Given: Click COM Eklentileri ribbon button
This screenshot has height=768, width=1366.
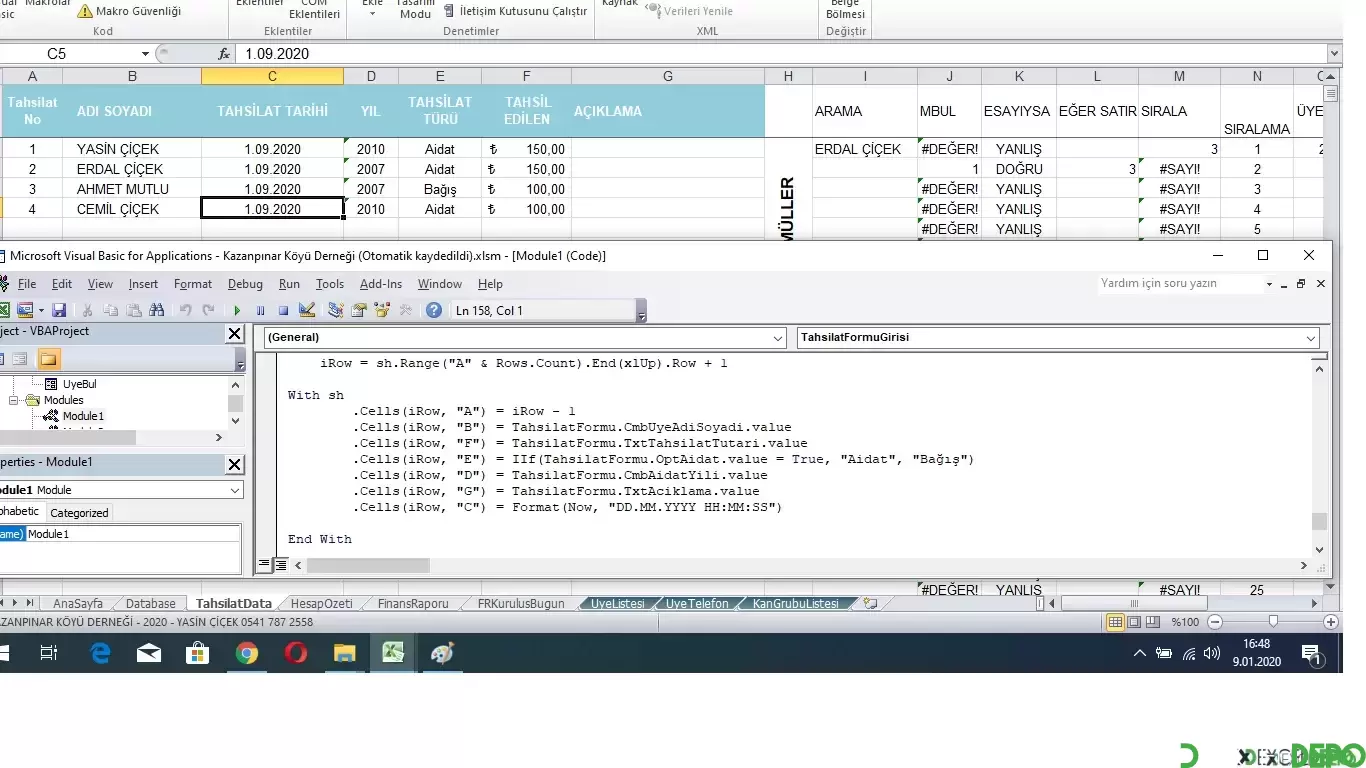Looking at the screenshot, I should click(x=314, y=9).
